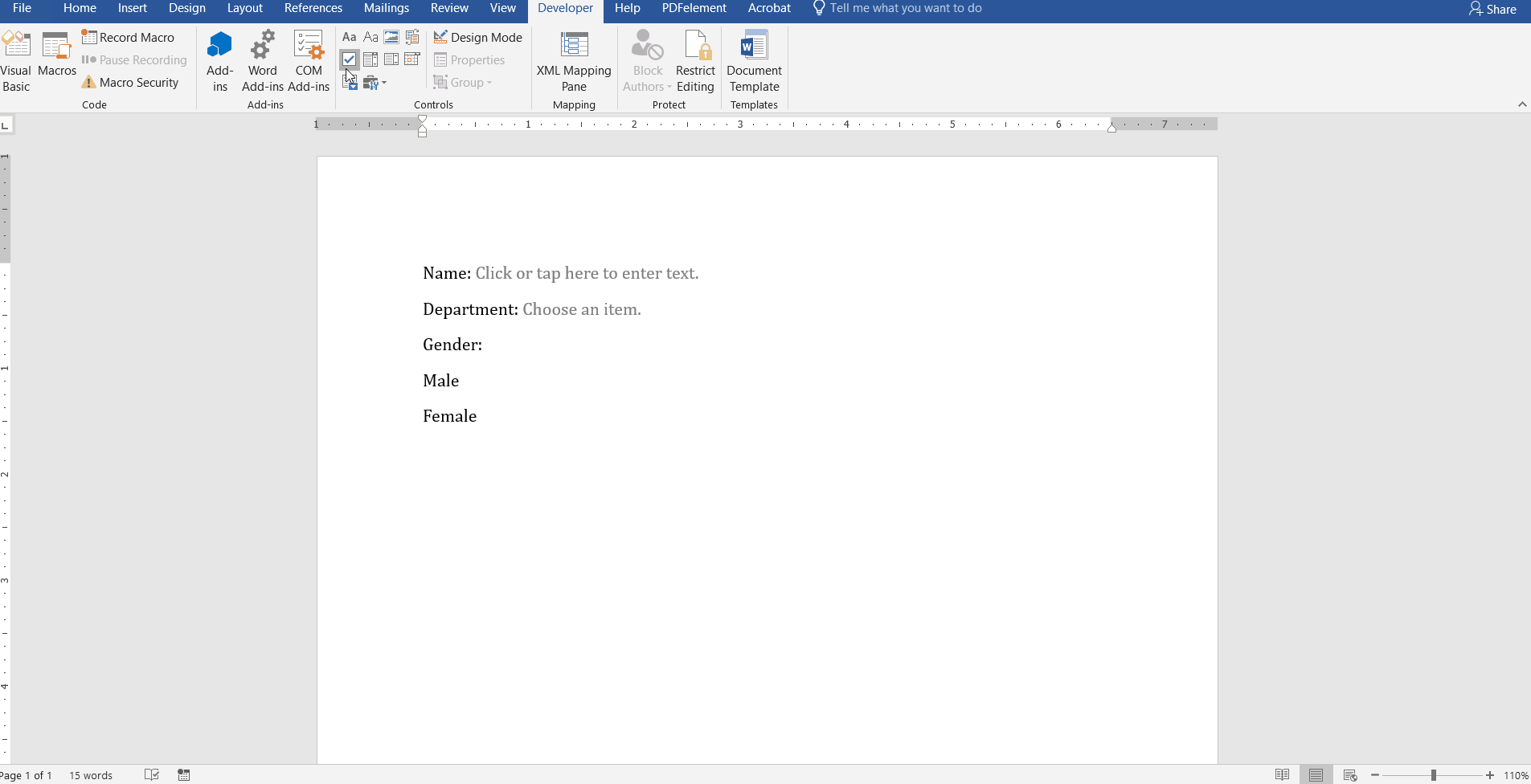Insert Repeating Section content control
The width and height of the screenshot is (1531, 784).
[x=350, y=82]
